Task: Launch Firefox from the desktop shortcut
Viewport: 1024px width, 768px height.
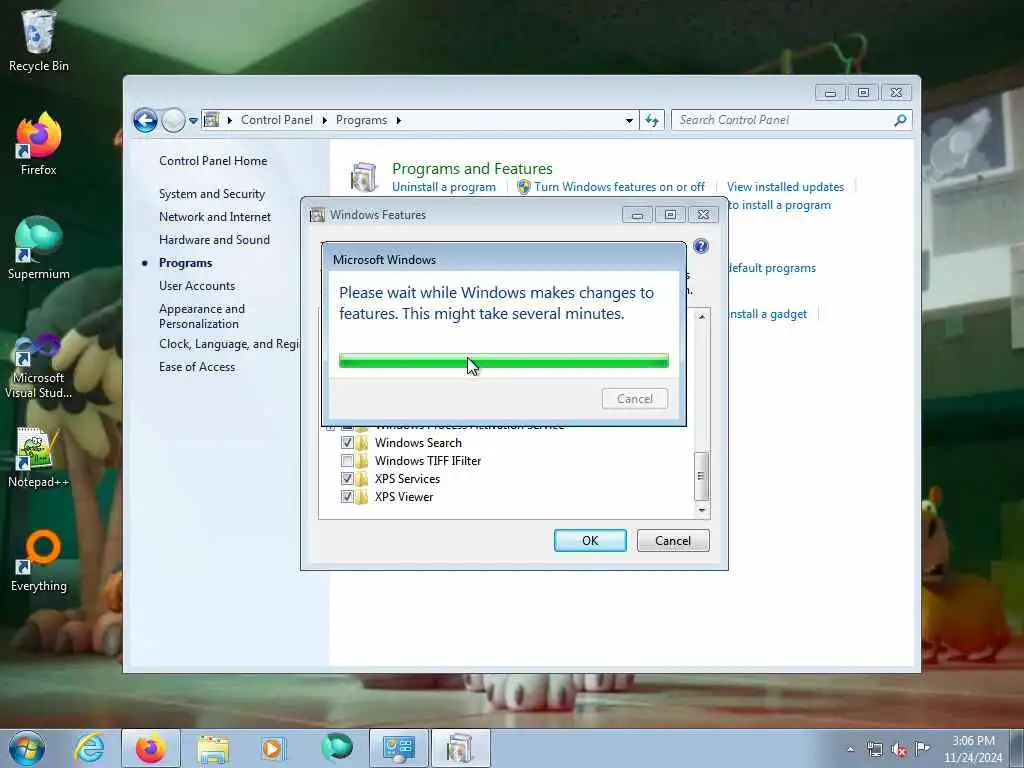Action: [38, 144]
